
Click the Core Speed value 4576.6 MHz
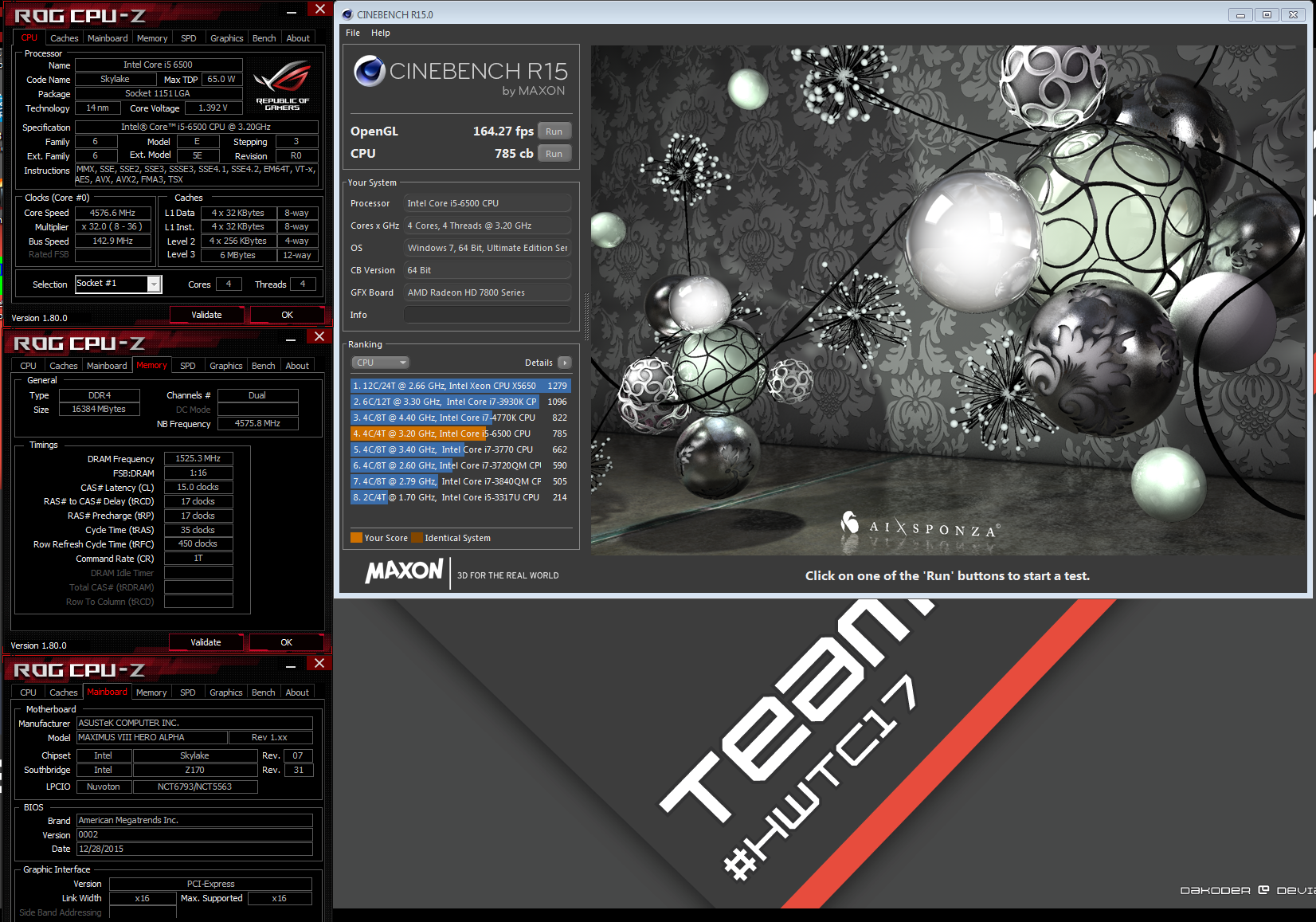click(113, 213)
